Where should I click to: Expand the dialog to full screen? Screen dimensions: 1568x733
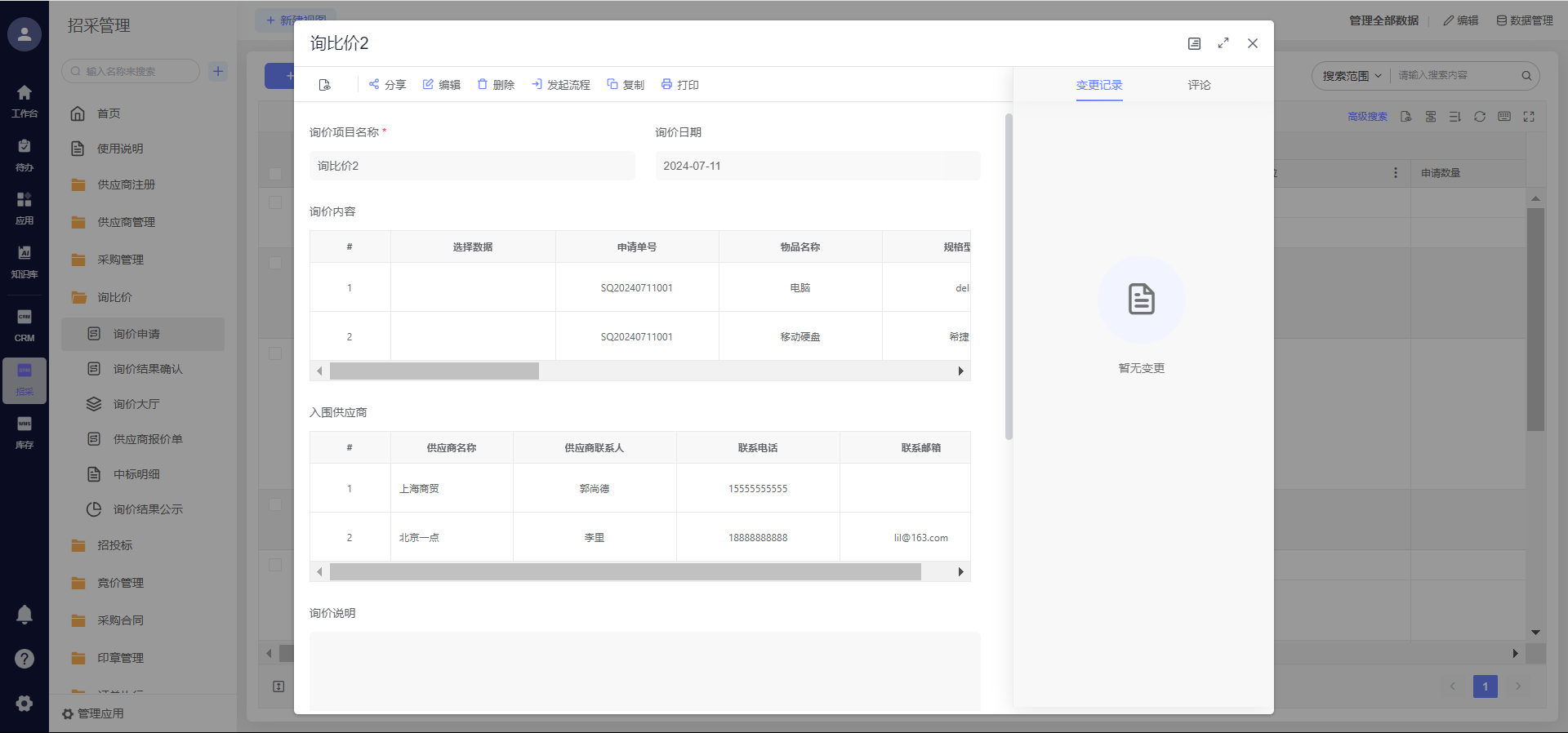(1223, 43)
